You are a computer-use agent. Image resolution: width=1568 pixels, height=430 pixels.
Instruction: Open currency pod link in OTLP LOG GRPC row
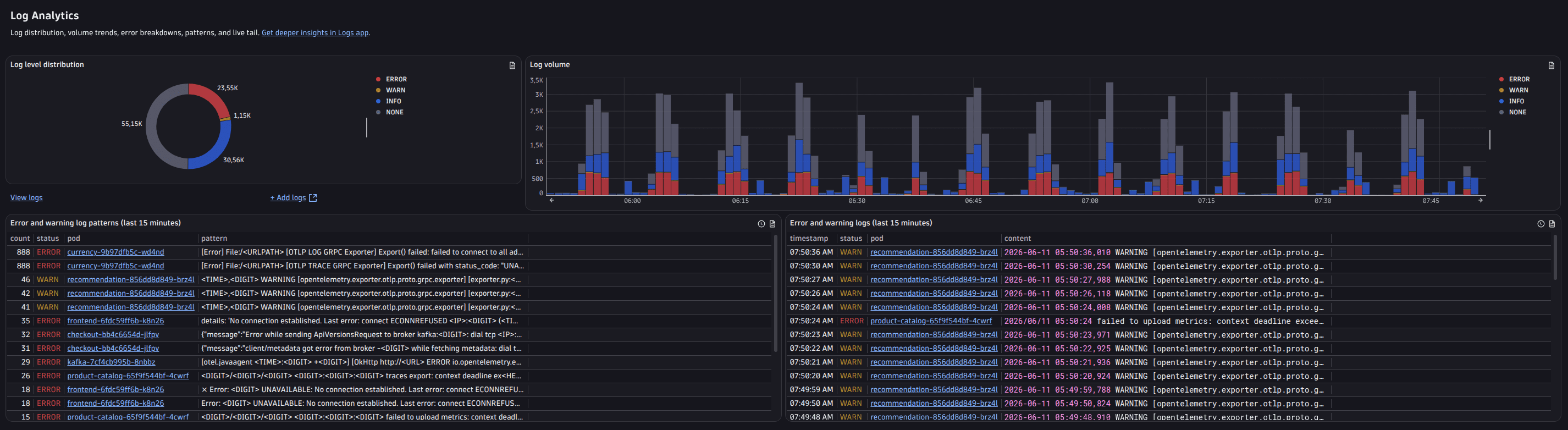pos(115,252)
